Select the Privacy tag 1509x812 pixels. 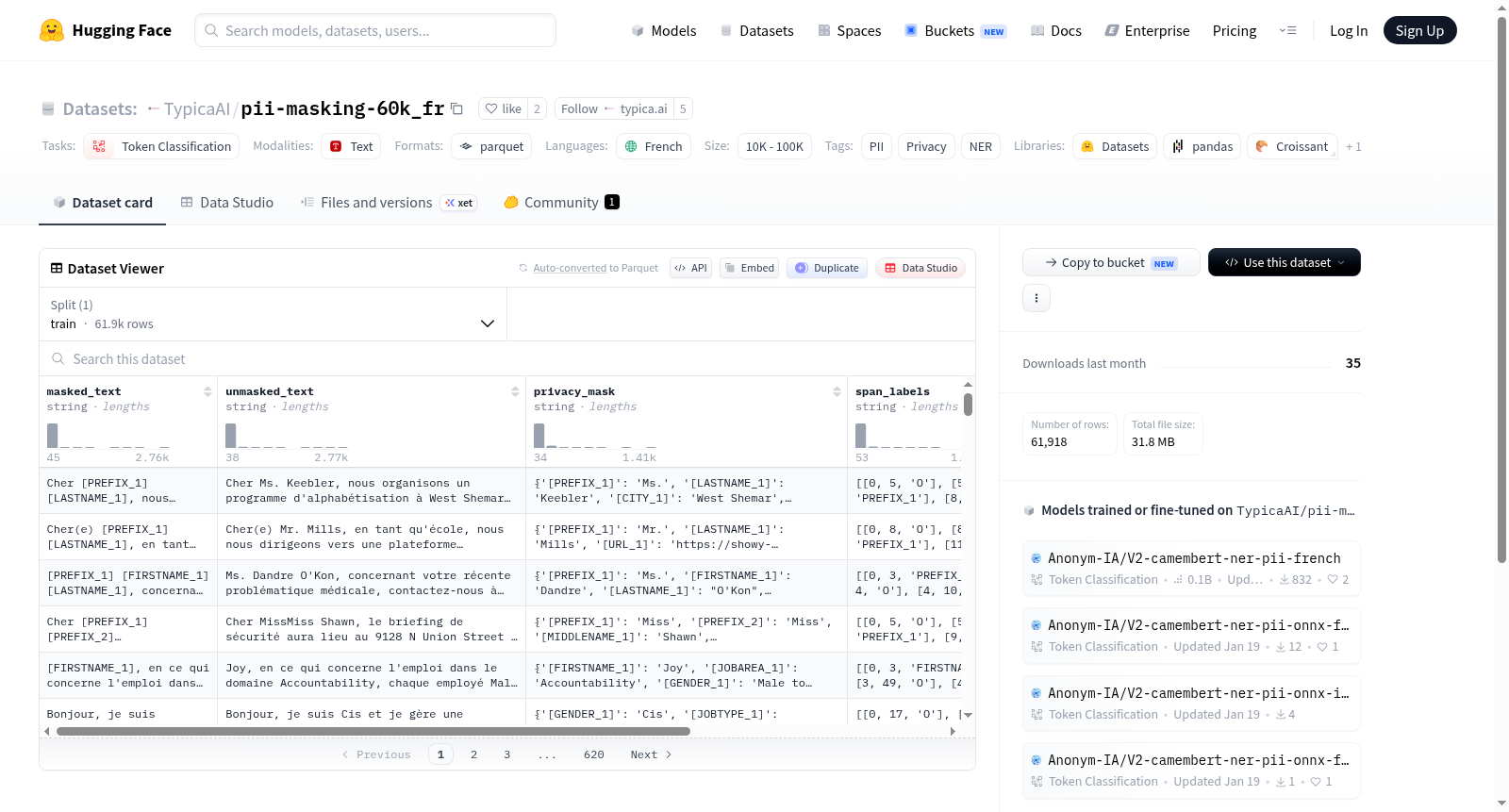(926, 146)
